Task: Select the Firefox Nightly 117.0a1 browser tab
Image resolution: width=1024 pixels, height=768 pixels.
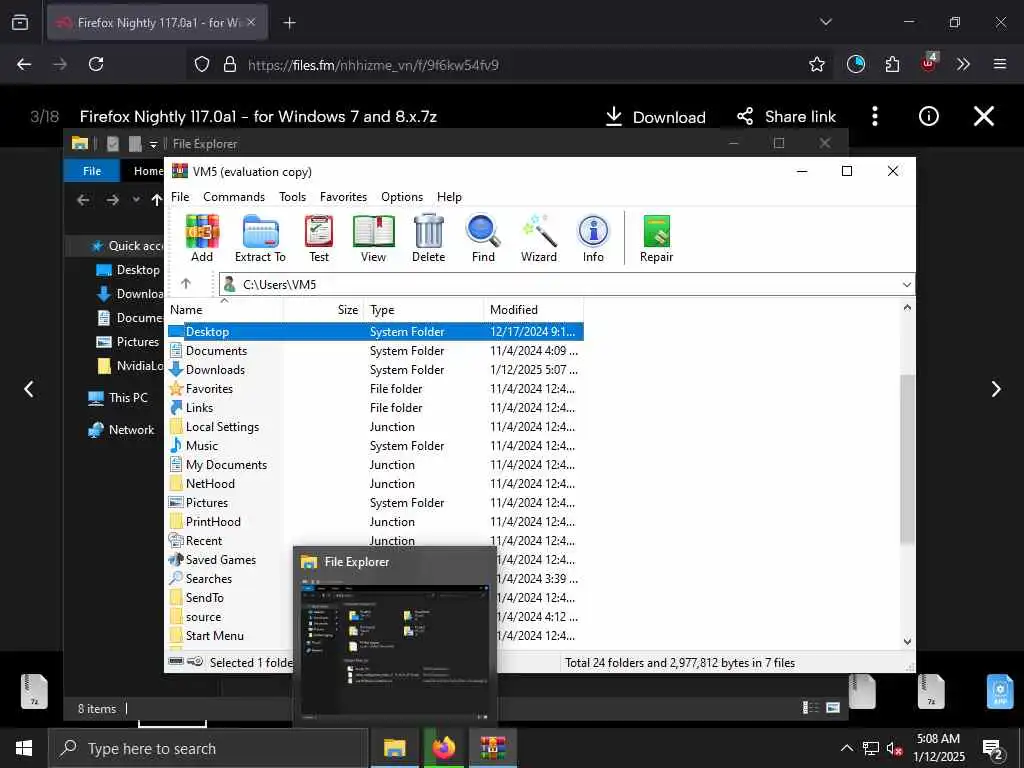Action: [x=157, y=22]
